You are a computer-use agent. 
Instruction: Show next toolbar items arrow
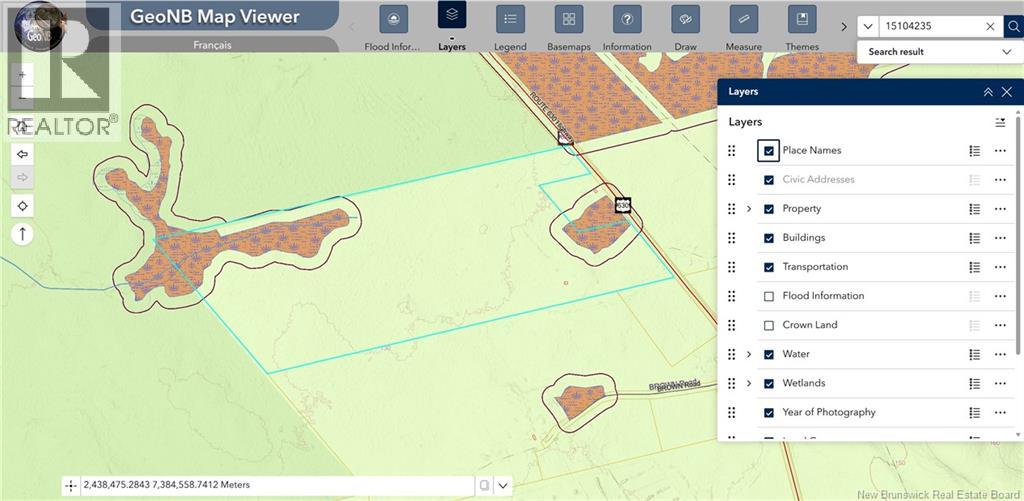[844, 27]
